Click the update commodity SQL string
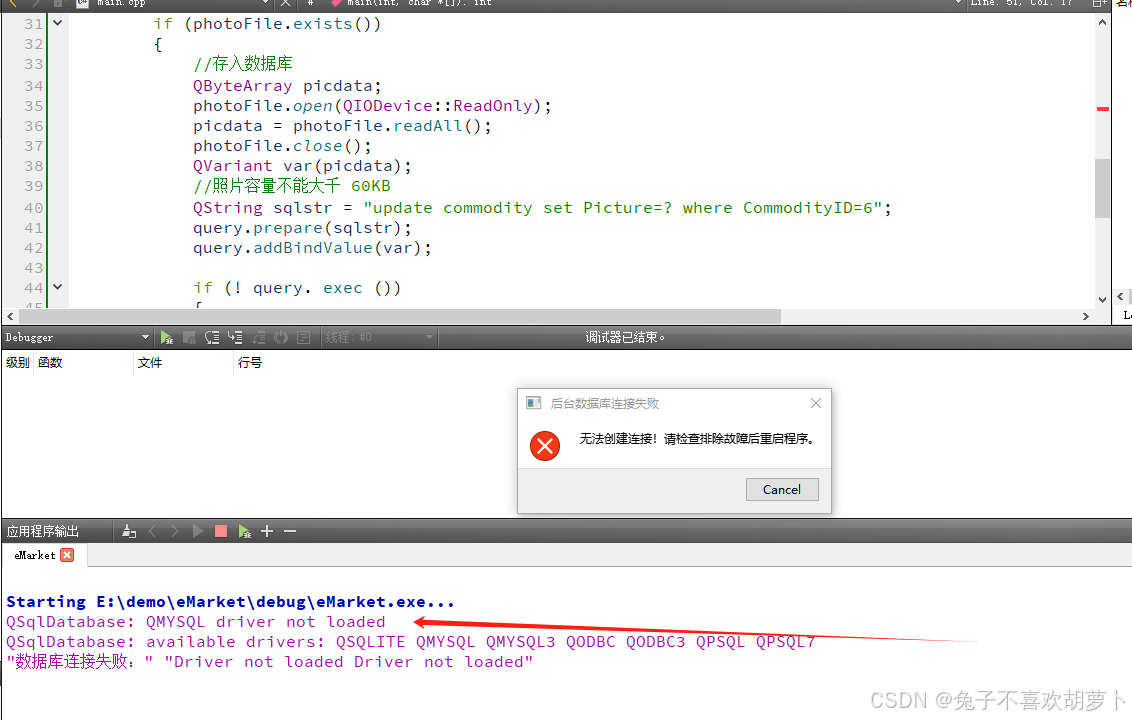Image resolution: width=1132 pixels, height=720 pixels. [x=622, y=208]
